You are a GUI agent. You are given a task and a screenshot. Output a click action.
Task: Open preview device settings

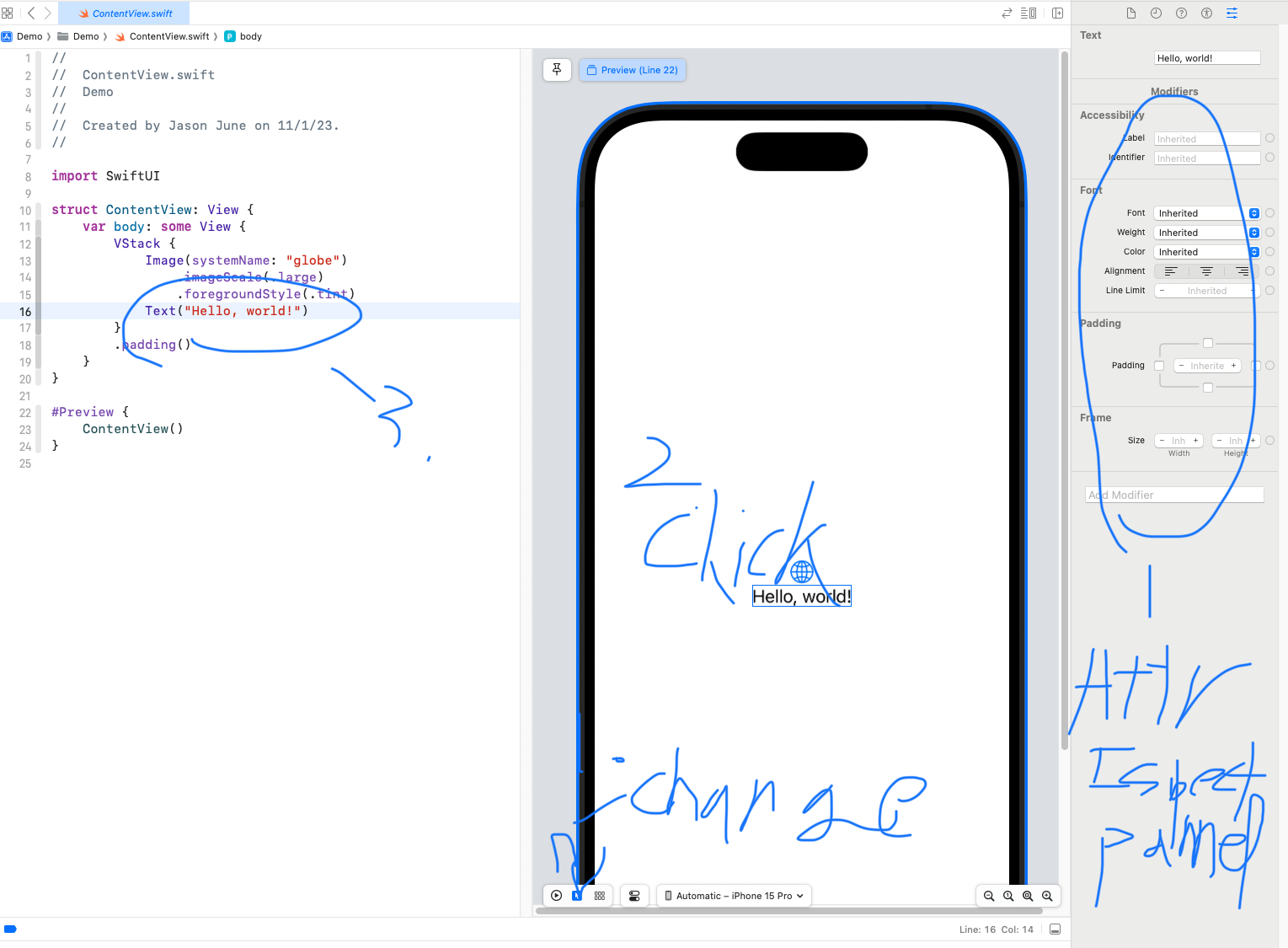click(x=634, y=895)
